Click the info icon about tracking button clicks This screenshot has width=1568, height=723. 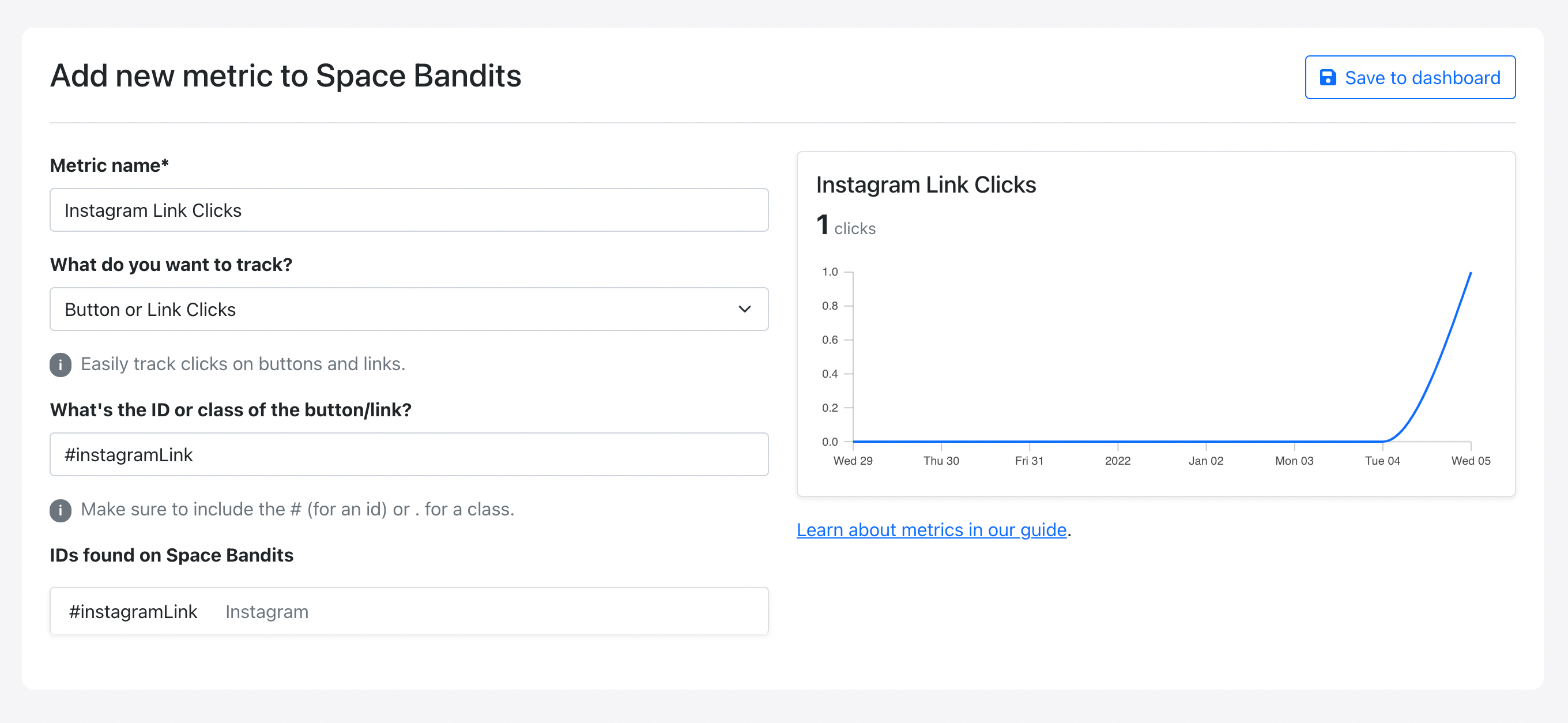(61, 364)
